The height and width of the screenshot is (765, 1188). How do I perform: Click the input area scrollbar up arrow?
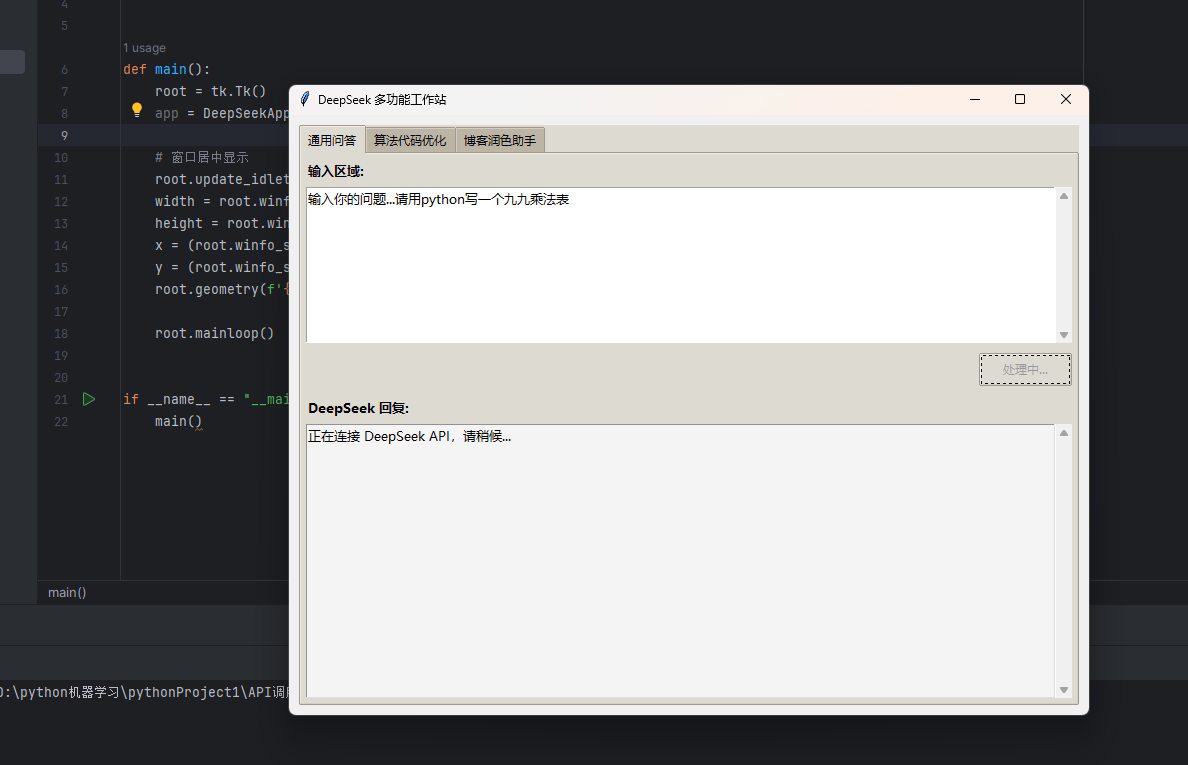tap(1064, 196)
